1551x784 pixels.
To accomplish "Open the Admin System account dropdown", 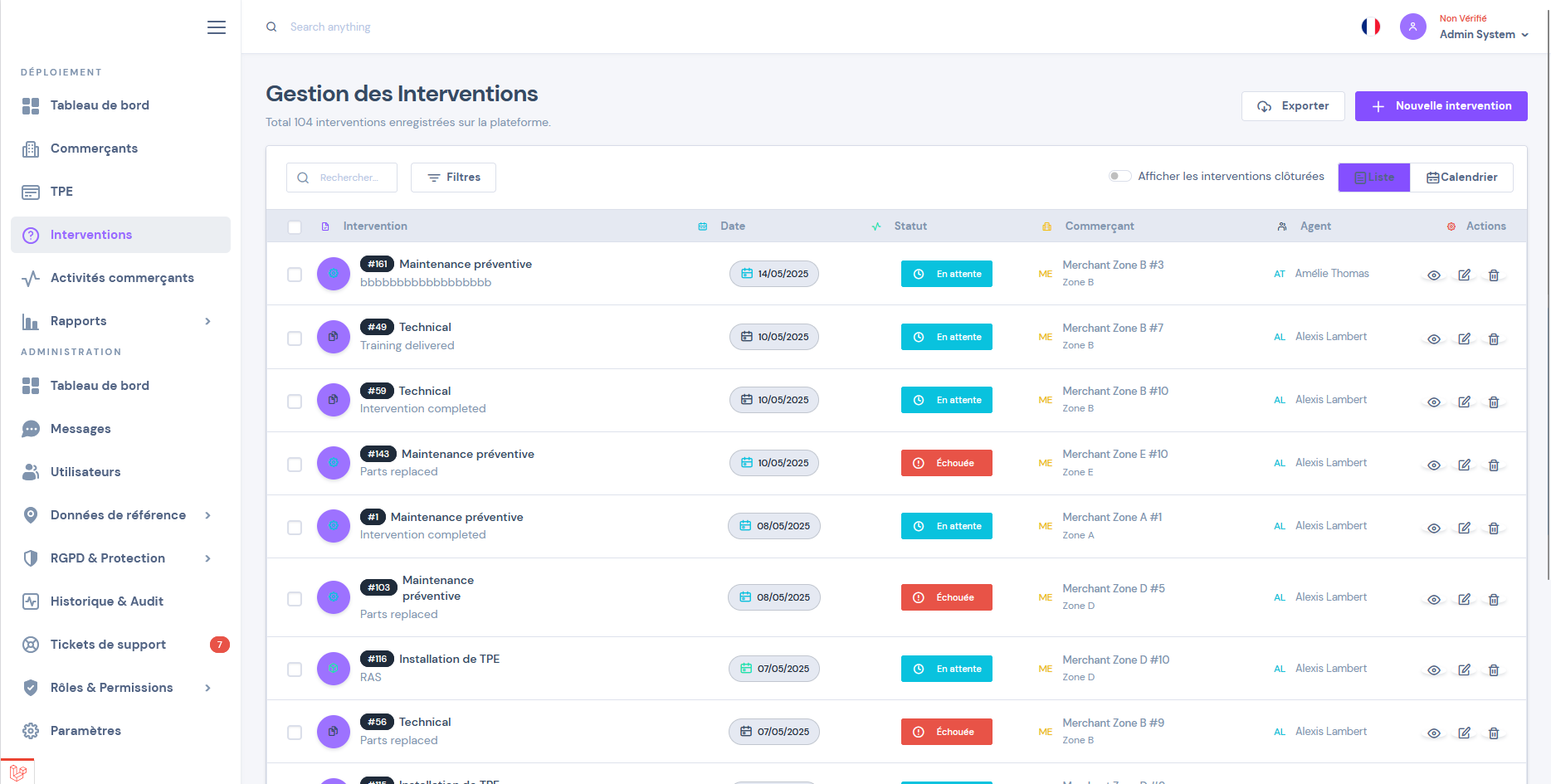I will click(x=1483, y=34).
